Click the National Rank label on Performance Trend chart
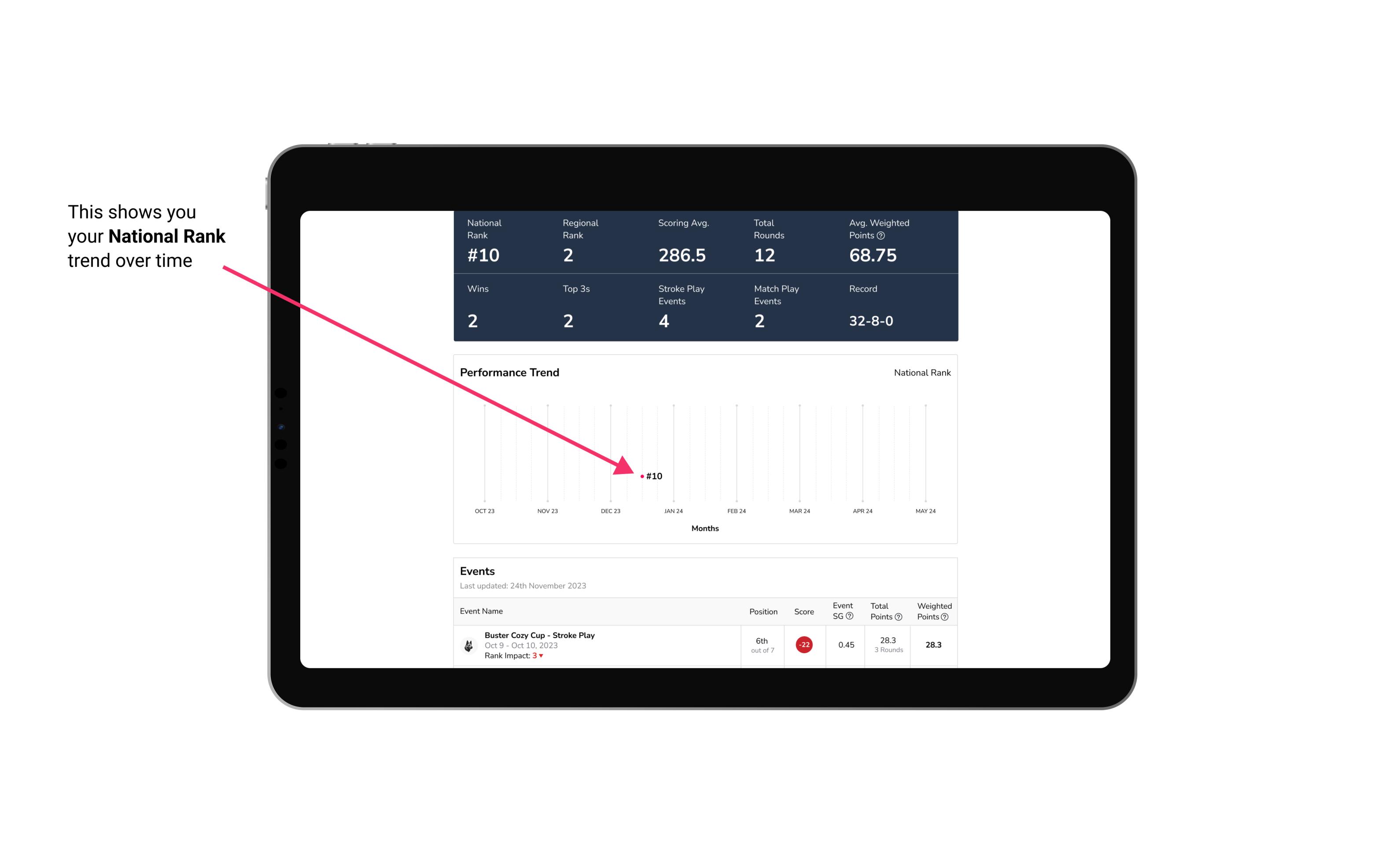 pyautogui.click(x=921, y=372)
